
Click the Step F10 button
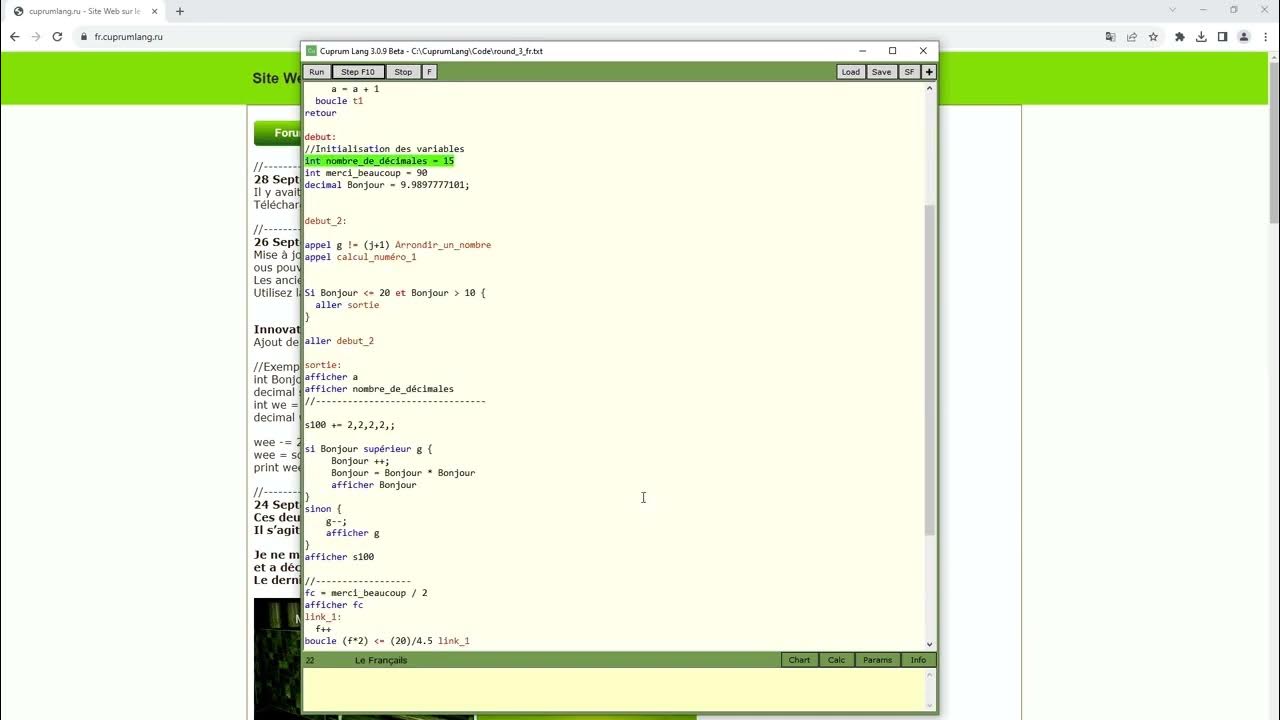[x=358, y=72]
